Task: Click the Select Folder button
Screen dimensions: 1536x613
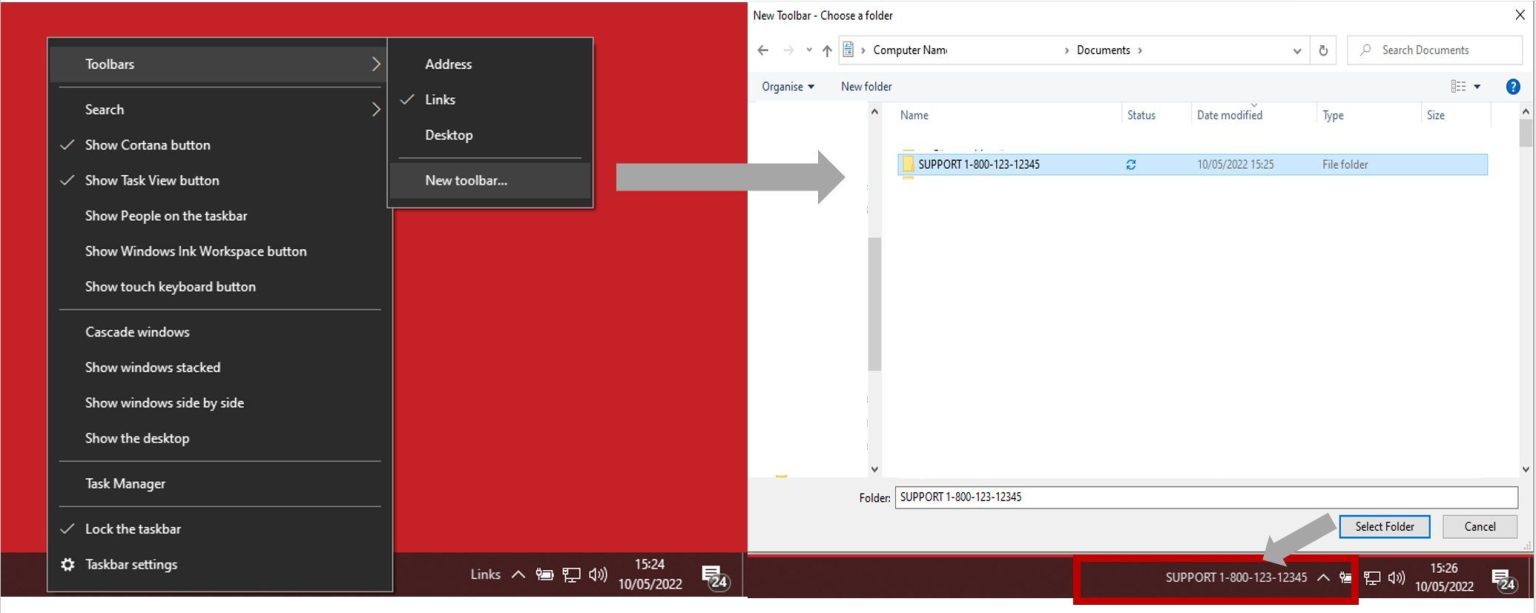Action: (1384, 526)
